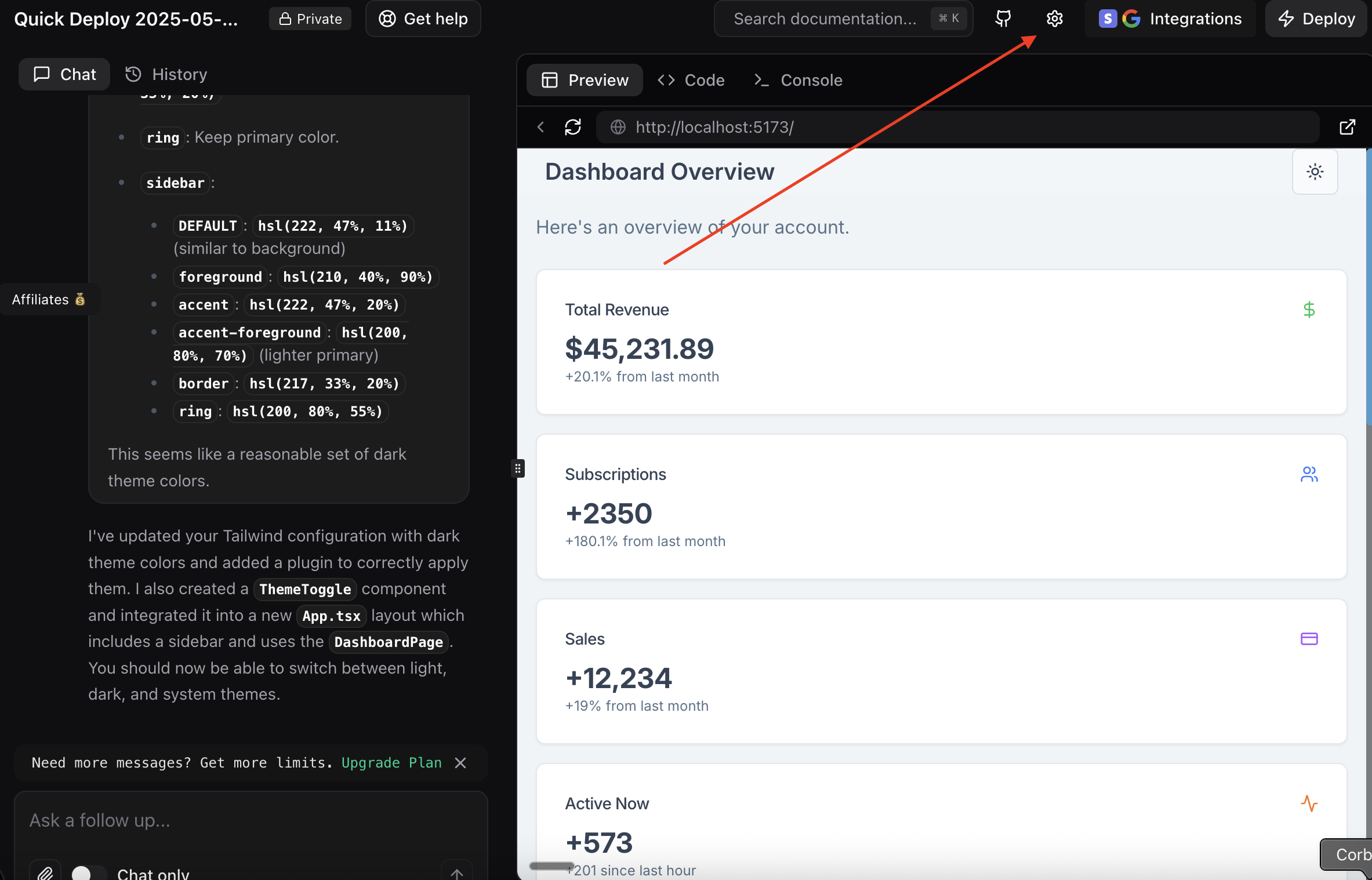Click the ThemeToggle code label
The width and height of the screenshot is (1372, 880).
click(305, 589)
